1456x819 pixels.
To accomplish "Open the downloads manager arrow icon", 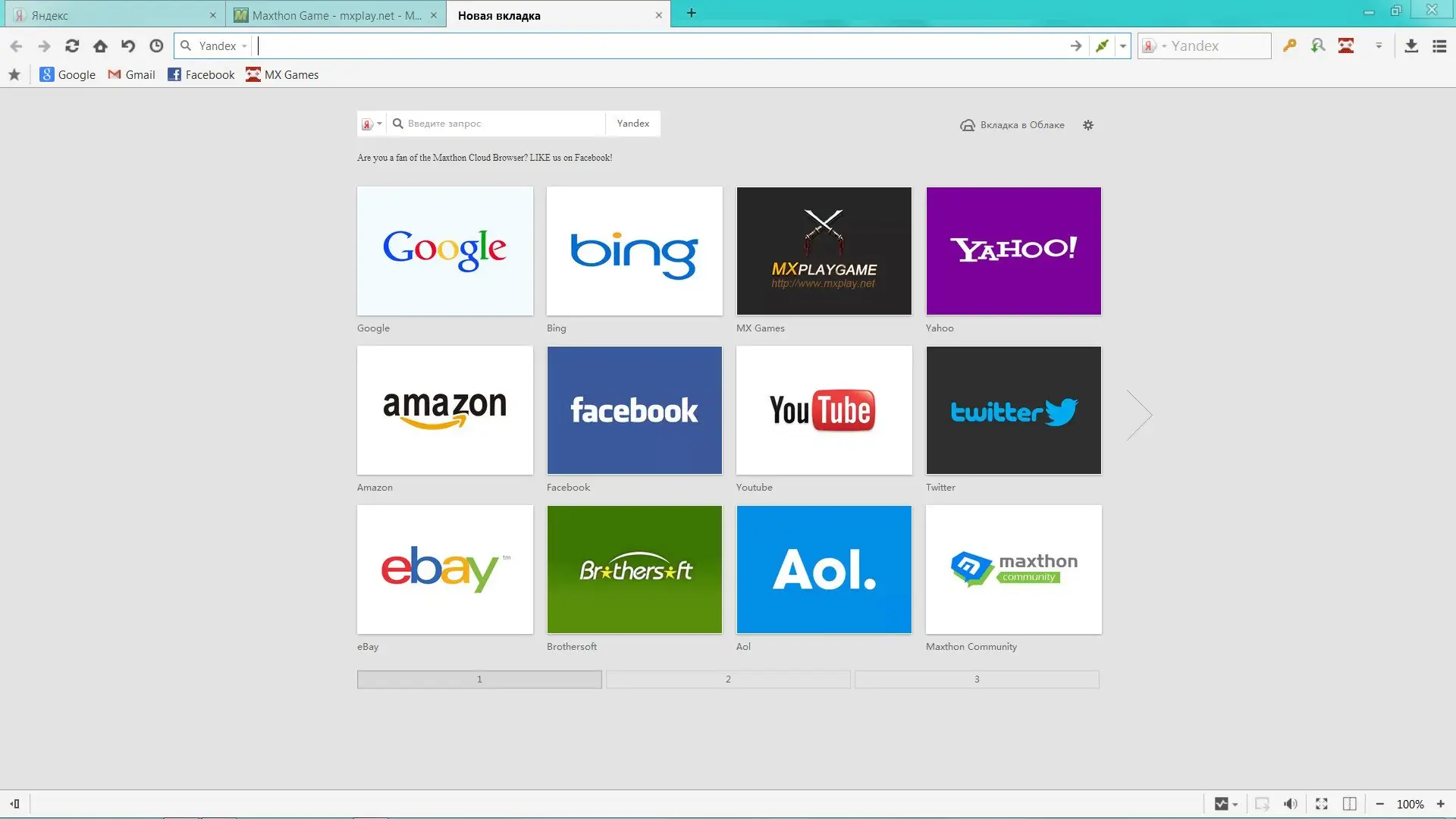I will 1411,46.
